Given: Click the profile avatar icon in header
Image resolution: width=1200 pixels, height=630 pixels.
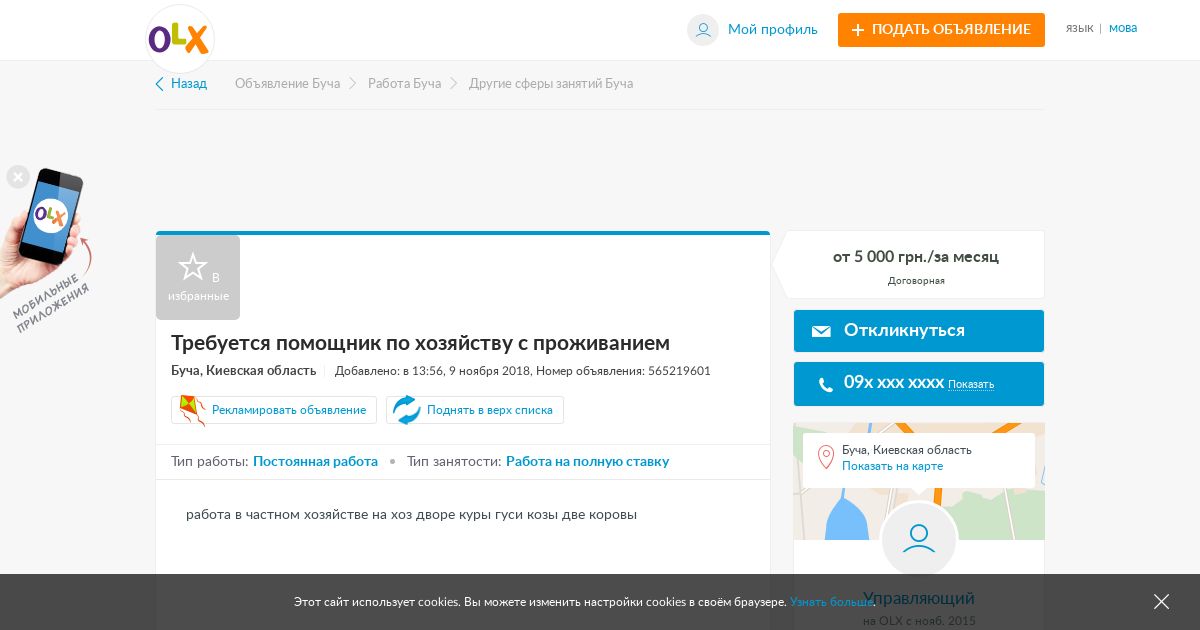Looking at the screenshot, I should (703, 30).
